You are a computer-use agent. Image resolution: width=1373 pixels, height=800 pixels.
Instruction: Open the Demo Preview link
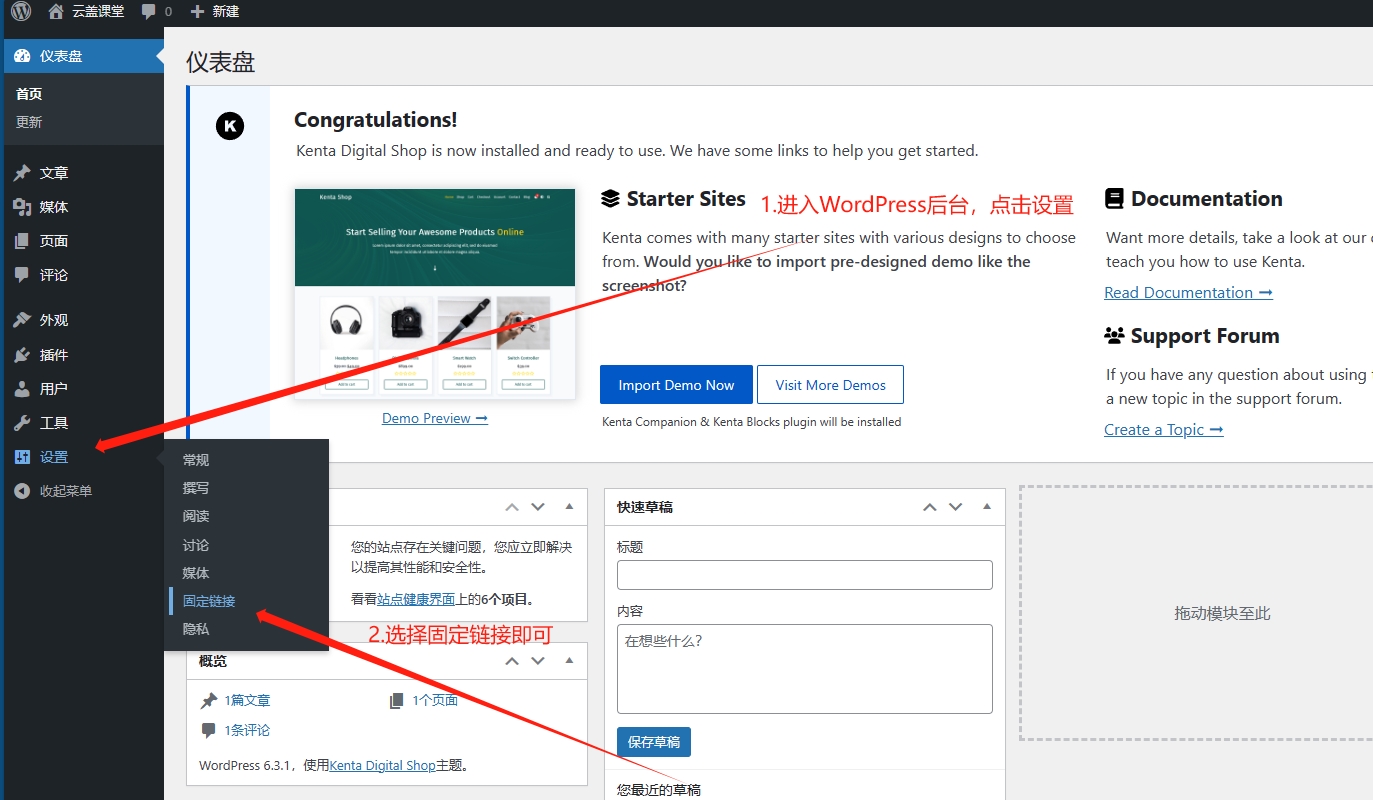click(435, 418)
